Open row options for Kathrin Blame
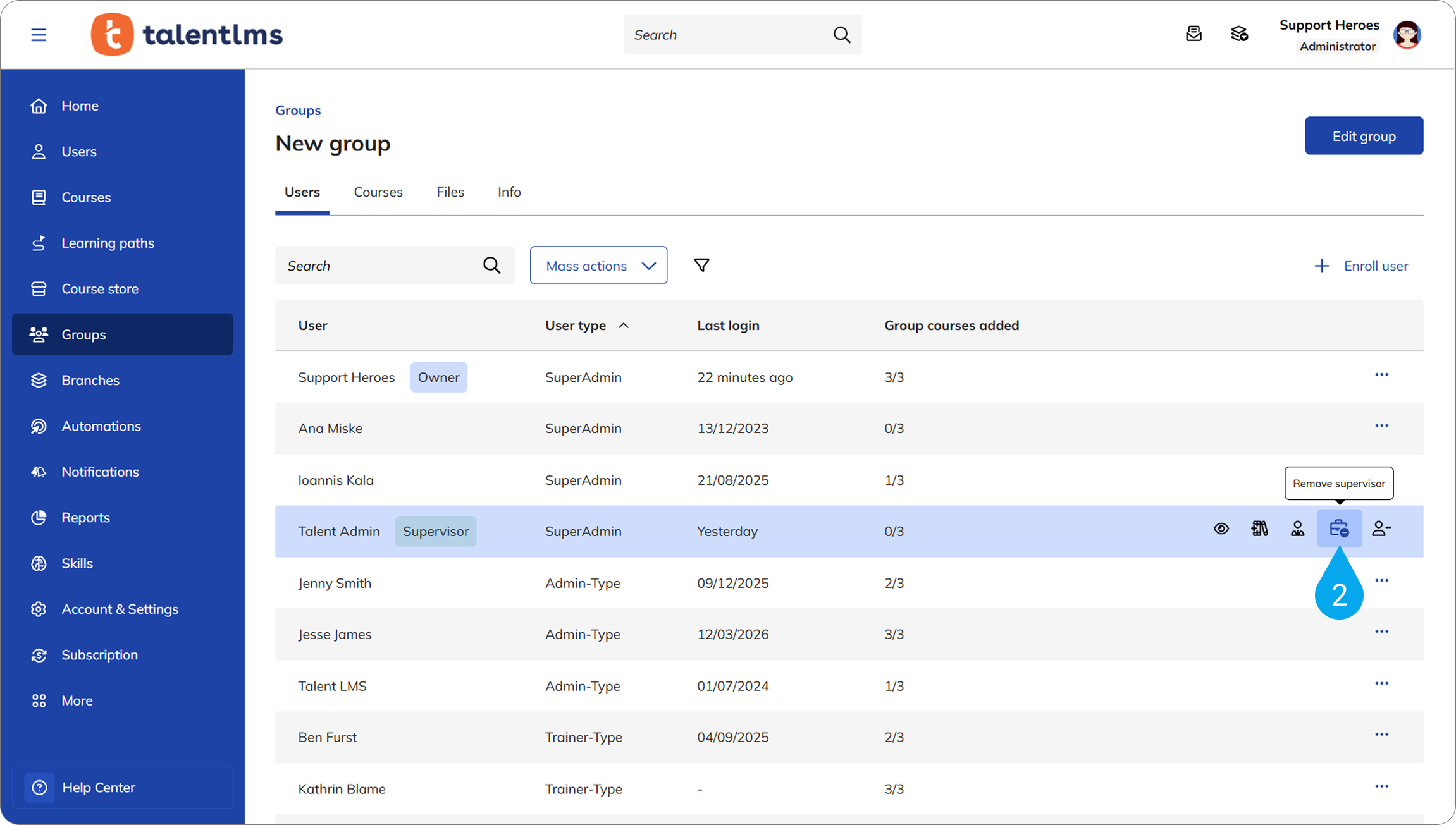The image size is (1456, 825). pos(1381,786)
